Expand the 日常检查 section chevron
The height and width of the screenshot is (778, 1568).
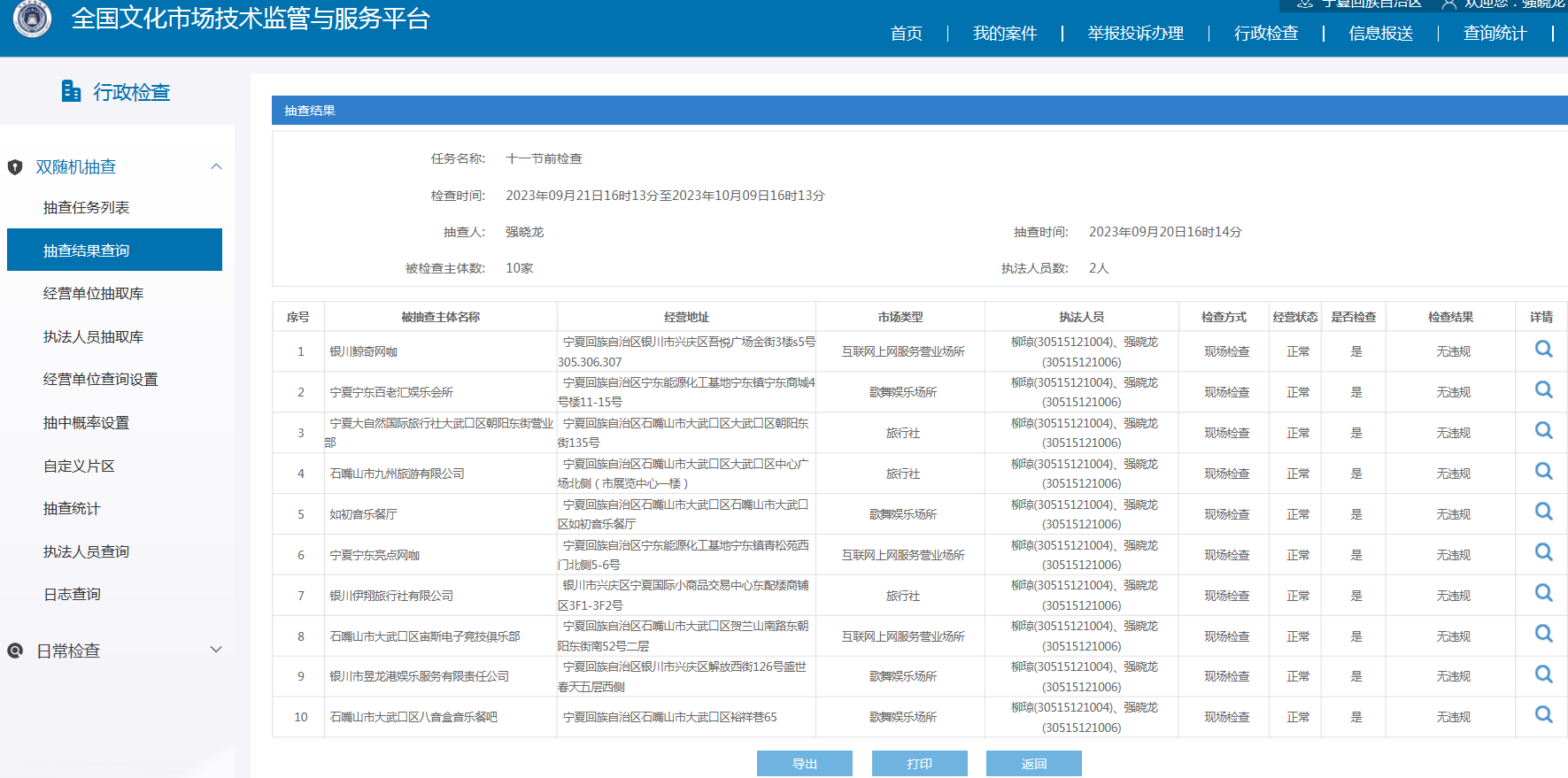coord(216,650)
